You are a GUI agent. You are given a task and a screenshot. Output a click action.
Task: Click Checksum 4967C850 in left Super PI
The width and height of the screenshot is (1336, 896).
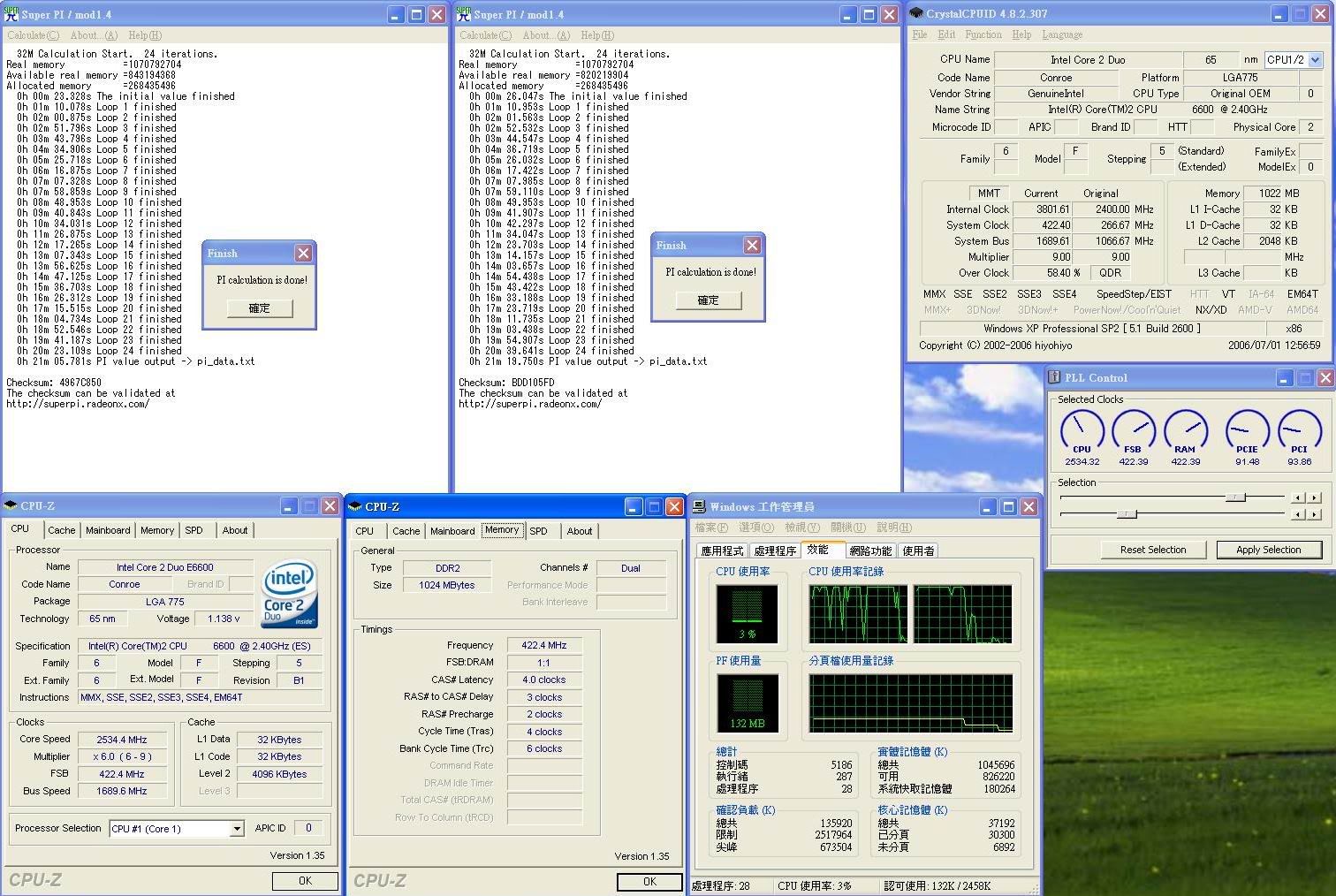54,383
